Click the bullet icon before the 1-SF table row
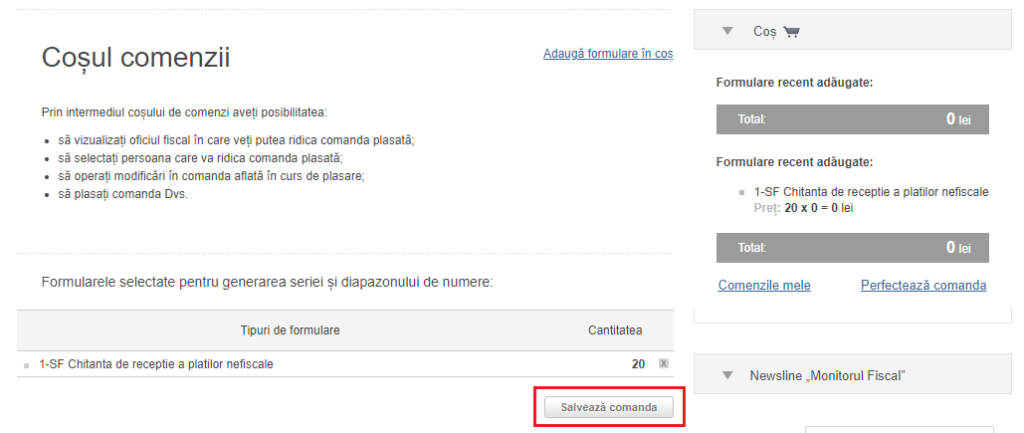Screen dimensions: 1024x433 [x=27, y=366]
